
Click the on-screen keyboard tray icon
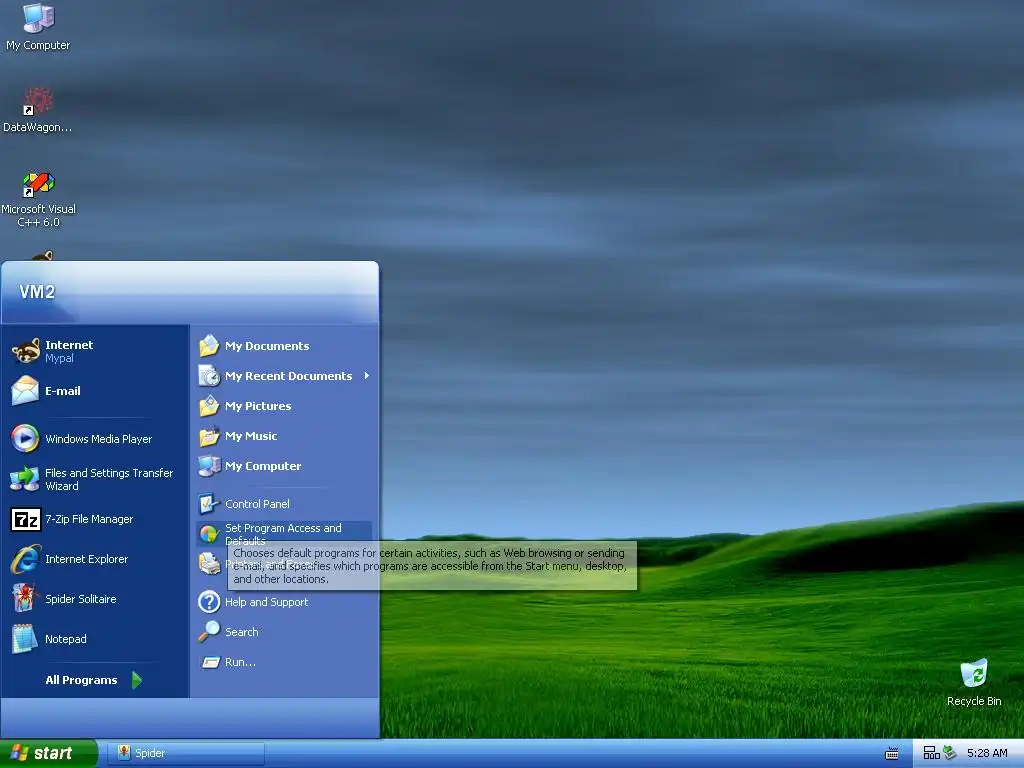pos(891,754)
